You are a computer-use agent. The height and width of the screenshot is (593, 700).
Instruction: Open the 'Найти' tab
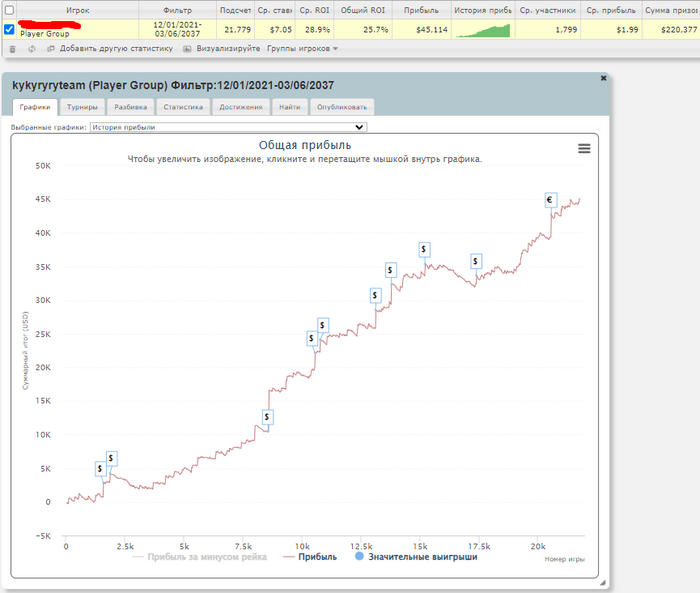pyautogui.click(x=290, y=107)
